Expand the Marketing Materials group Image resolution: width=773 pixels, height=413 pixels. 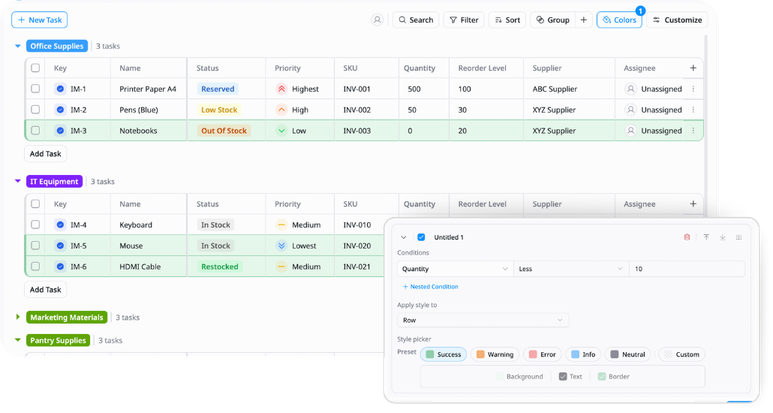coord(18,317)
